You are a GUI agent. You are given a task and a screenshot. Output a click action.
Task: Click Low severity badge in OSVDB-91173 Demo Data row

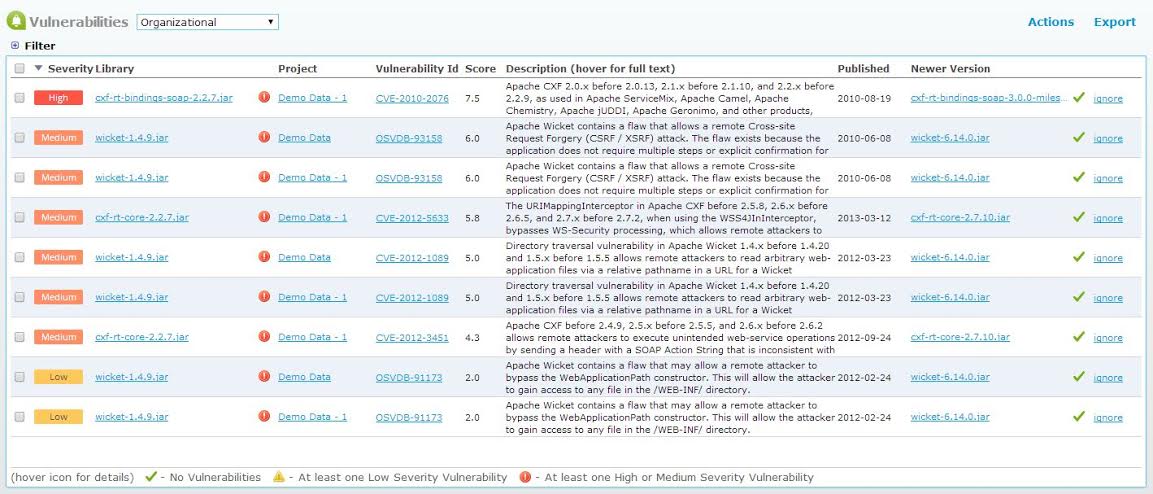point(58,377)
